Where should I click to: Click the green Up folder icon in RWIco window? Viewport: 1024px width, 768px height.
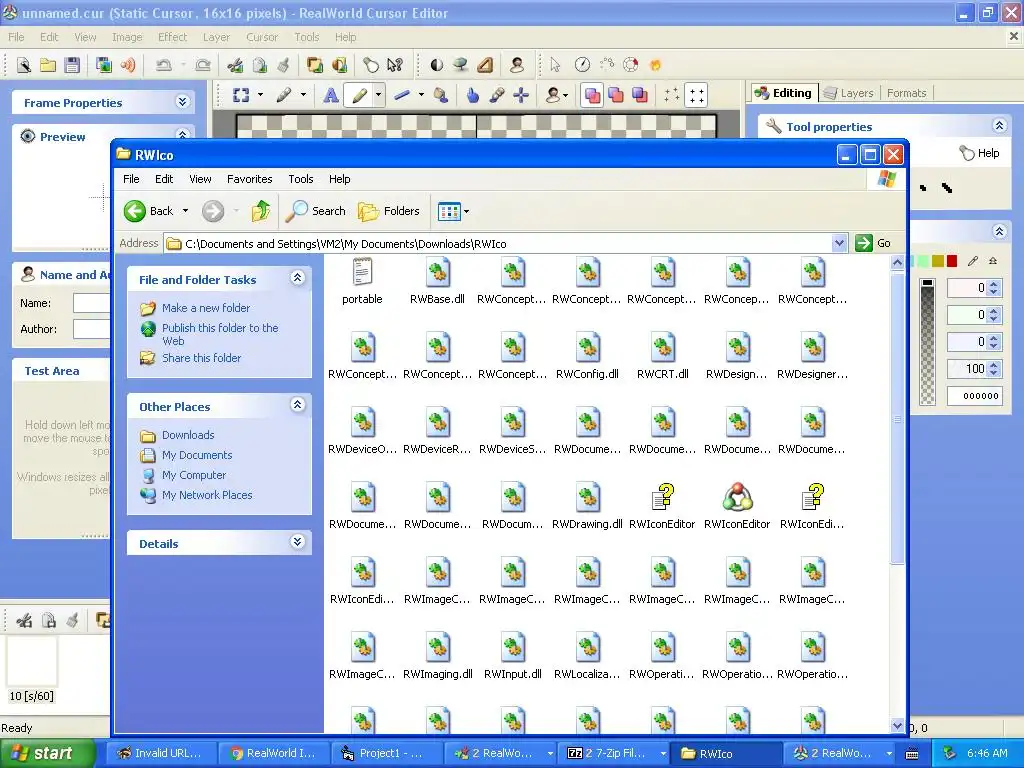click(x=261, y=211)
